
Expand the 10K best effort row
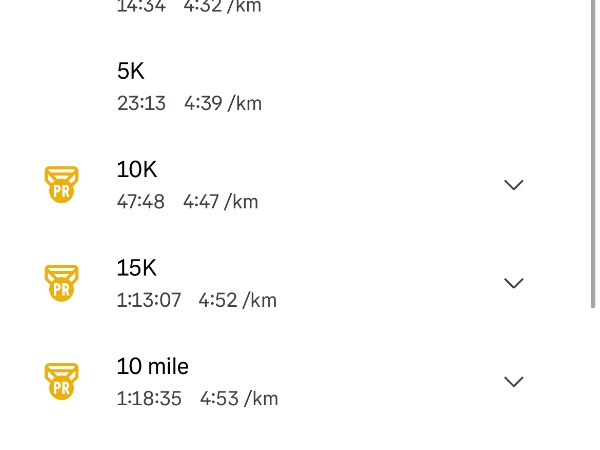pyautogui.click(x=514, y=185)
